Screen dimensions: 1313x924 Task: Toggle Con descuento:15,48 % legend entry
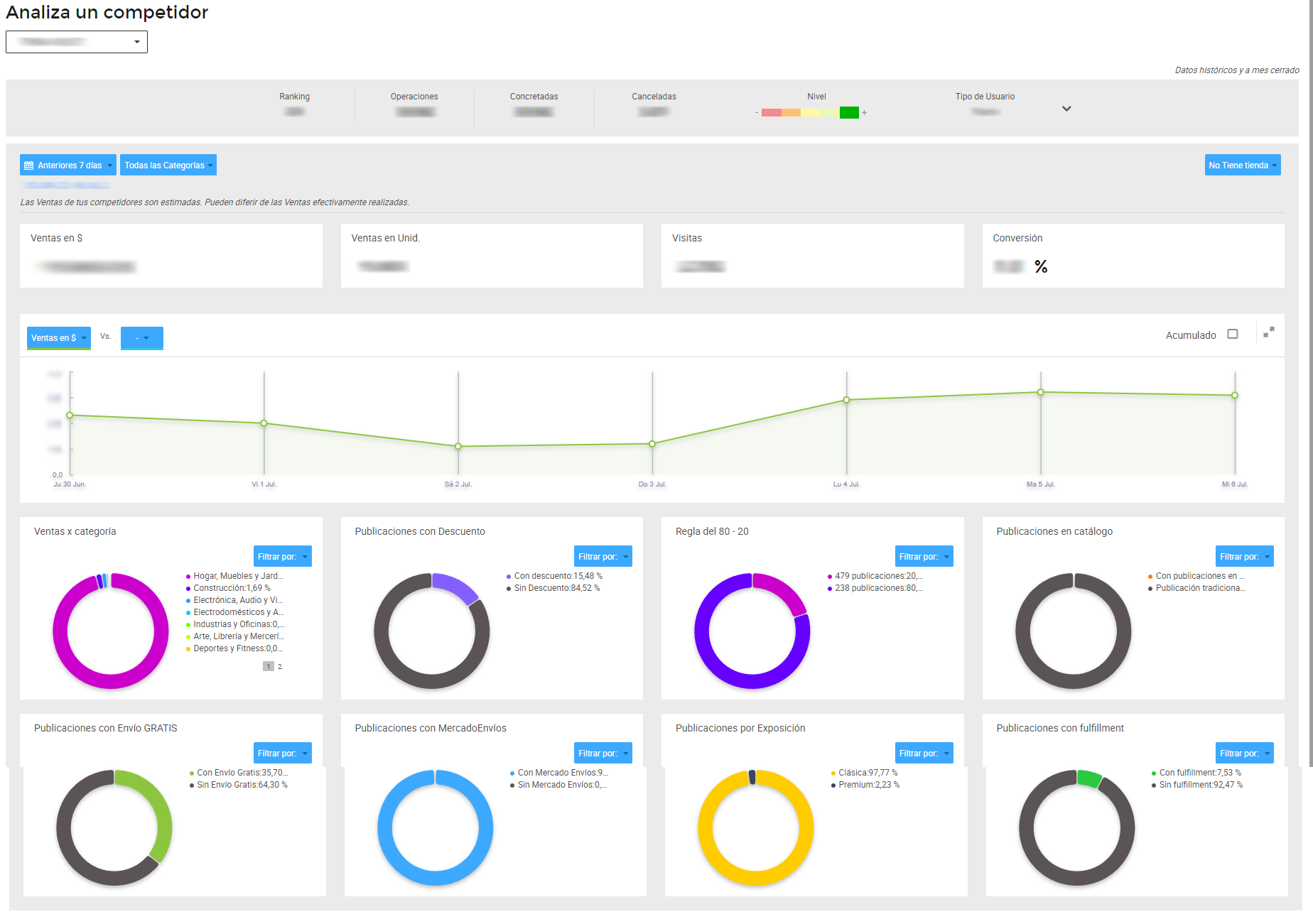point(554,576)
